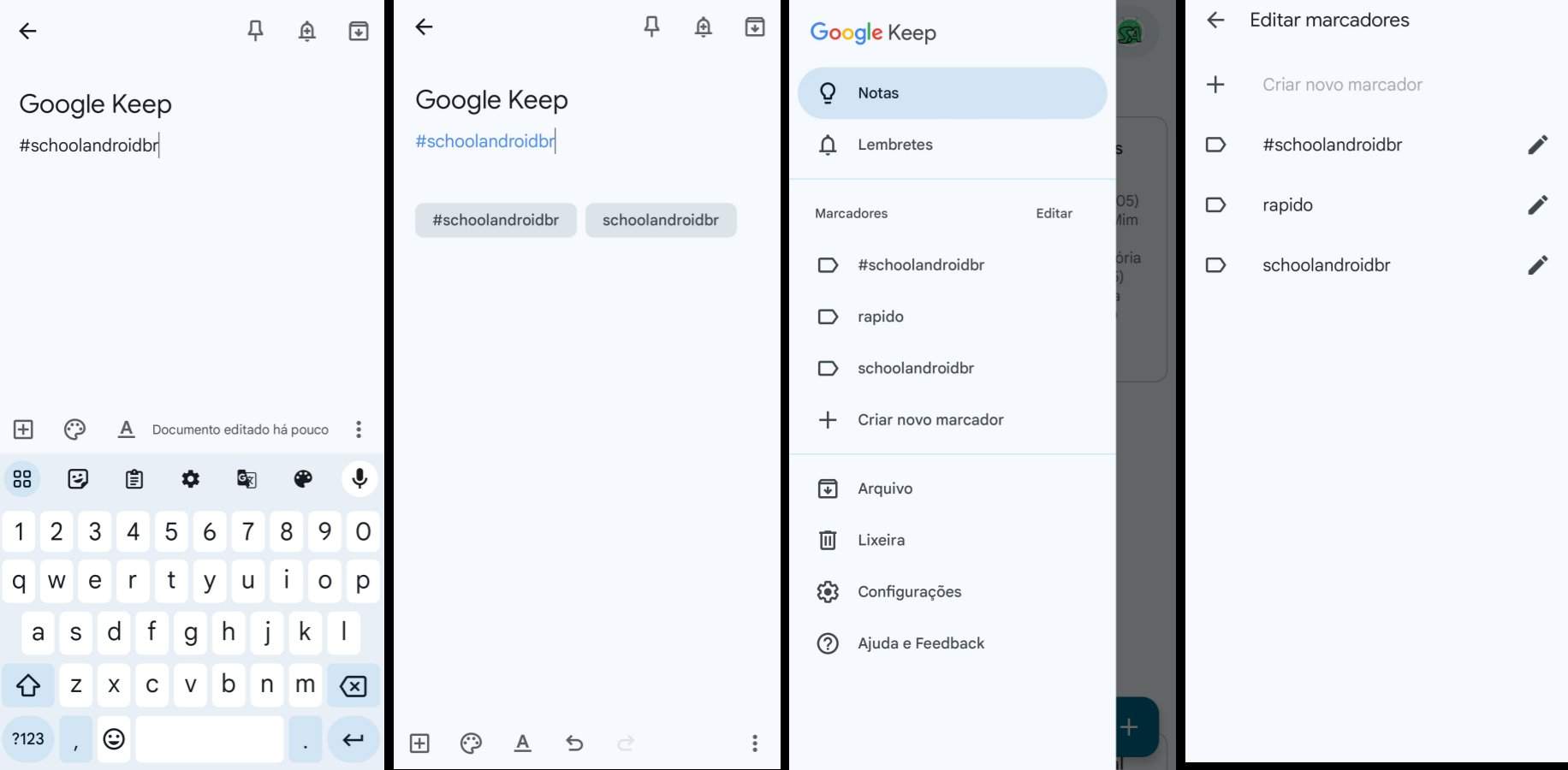This screenshot has height=770, width=1568.
Task: Open Configurações in the drawer
Action: 952,592
